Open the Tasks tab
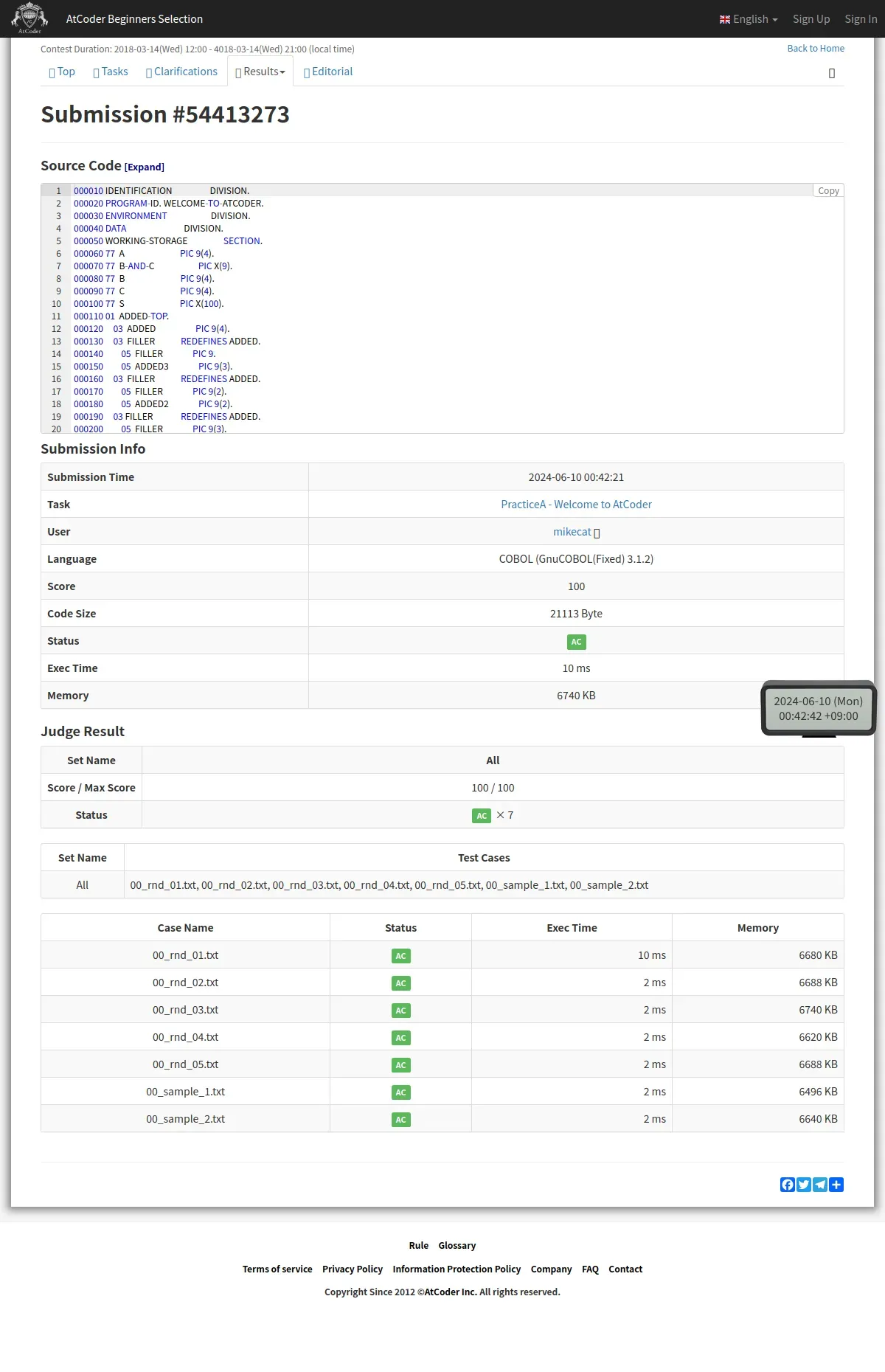The height and width of the screenshot is (1372, 885). point(111,72)
